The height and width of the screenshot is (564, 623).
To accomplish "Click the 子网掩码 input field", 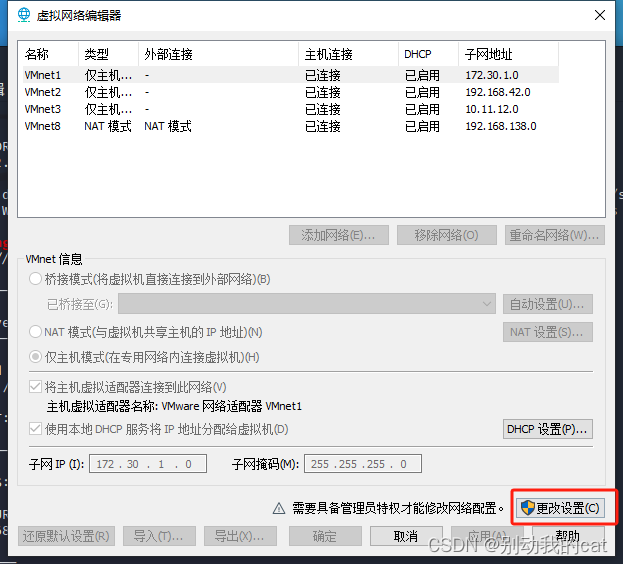I will [363, 464].
